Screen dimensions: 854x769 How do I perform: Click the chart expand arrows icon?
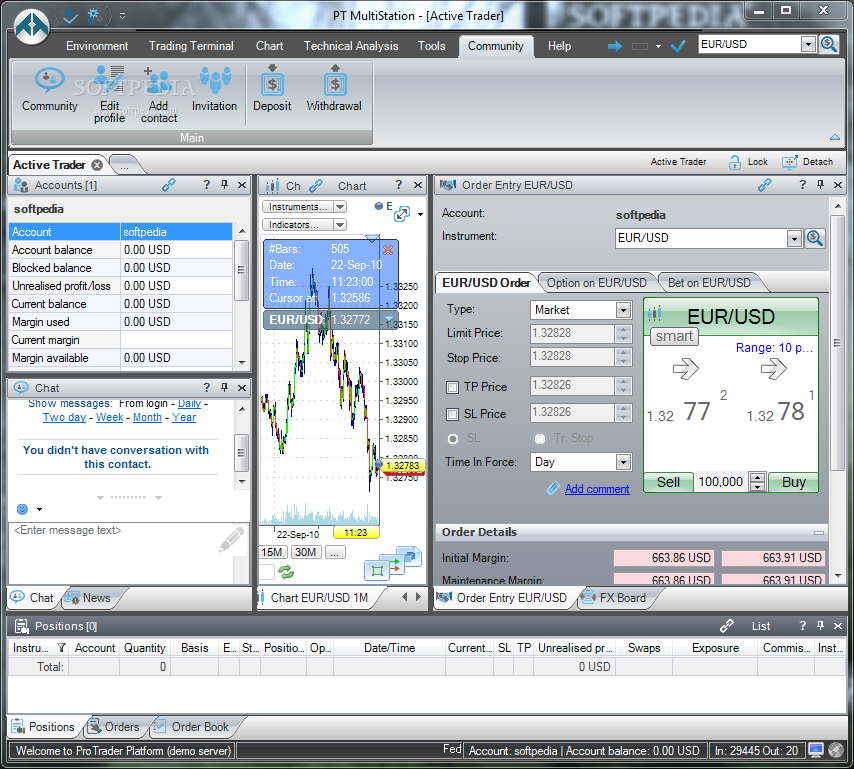(402, 213)
